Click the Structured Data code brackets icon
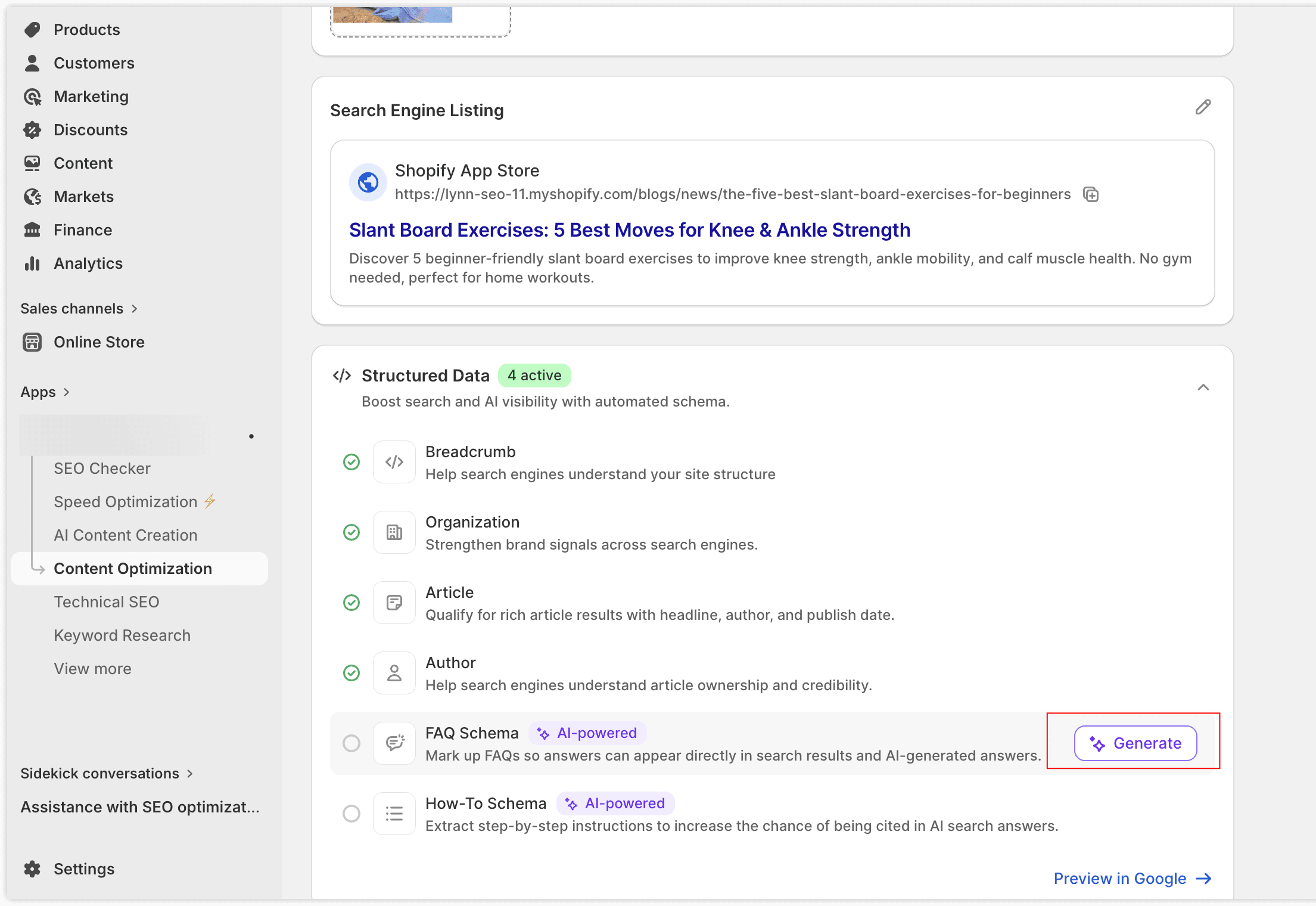1316x906 pixels. (x=342, y=376)
